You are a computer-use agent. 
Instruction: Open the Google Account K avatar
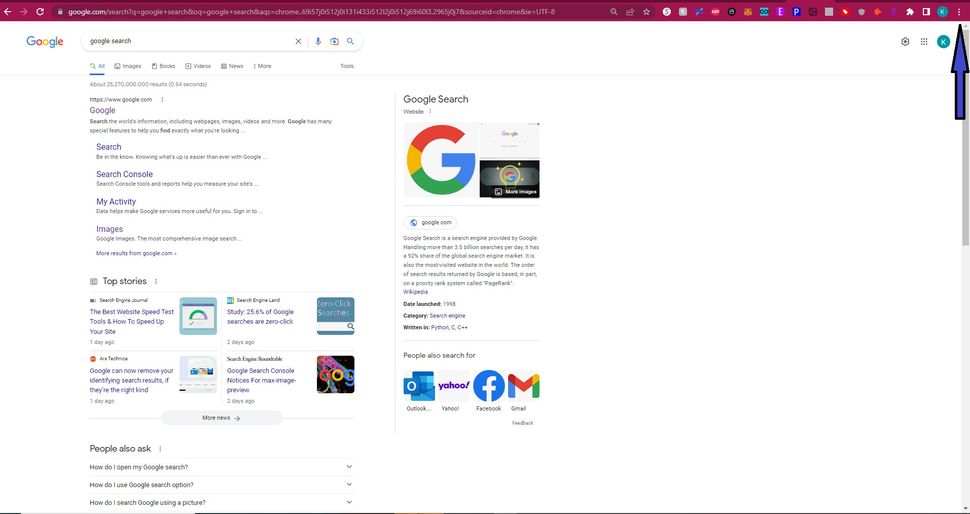943,41
